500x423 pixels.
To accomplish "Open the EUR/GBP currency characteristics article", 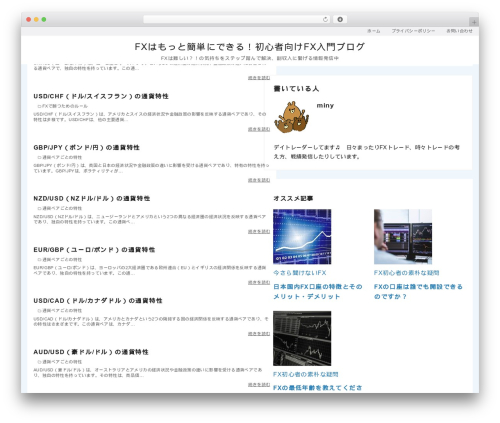I will pos(94,250).
